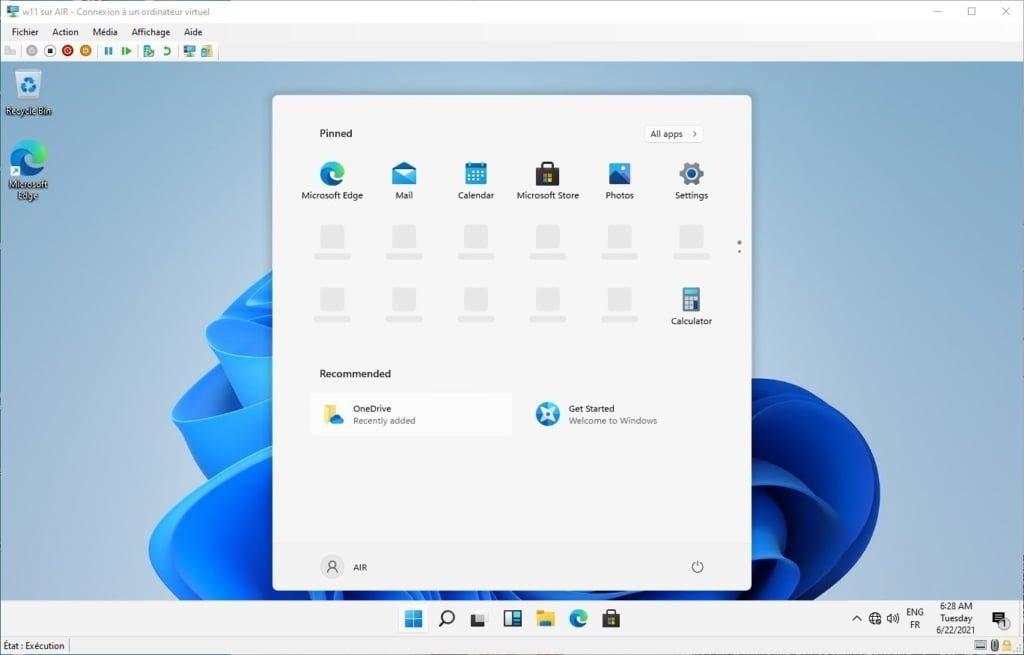
Task: Turn off the VM with the black square stop icon
Action: coord(50,51)
